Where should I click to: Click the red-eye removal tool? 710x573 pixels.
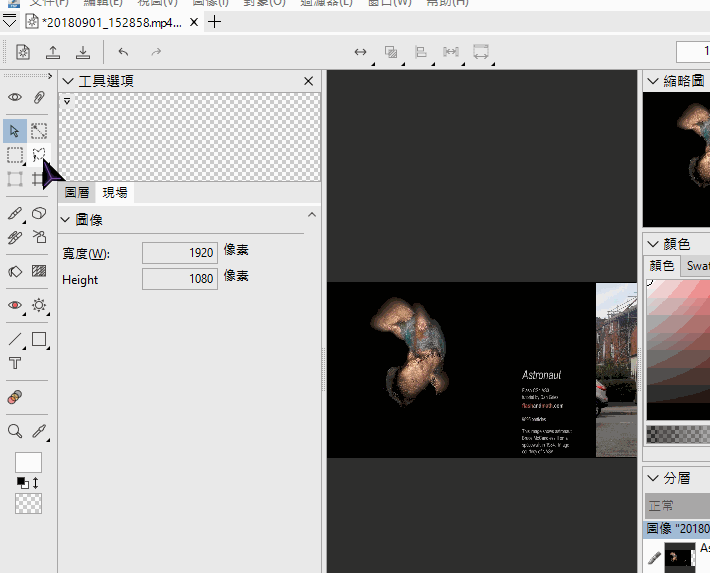[x=15, y=305]
